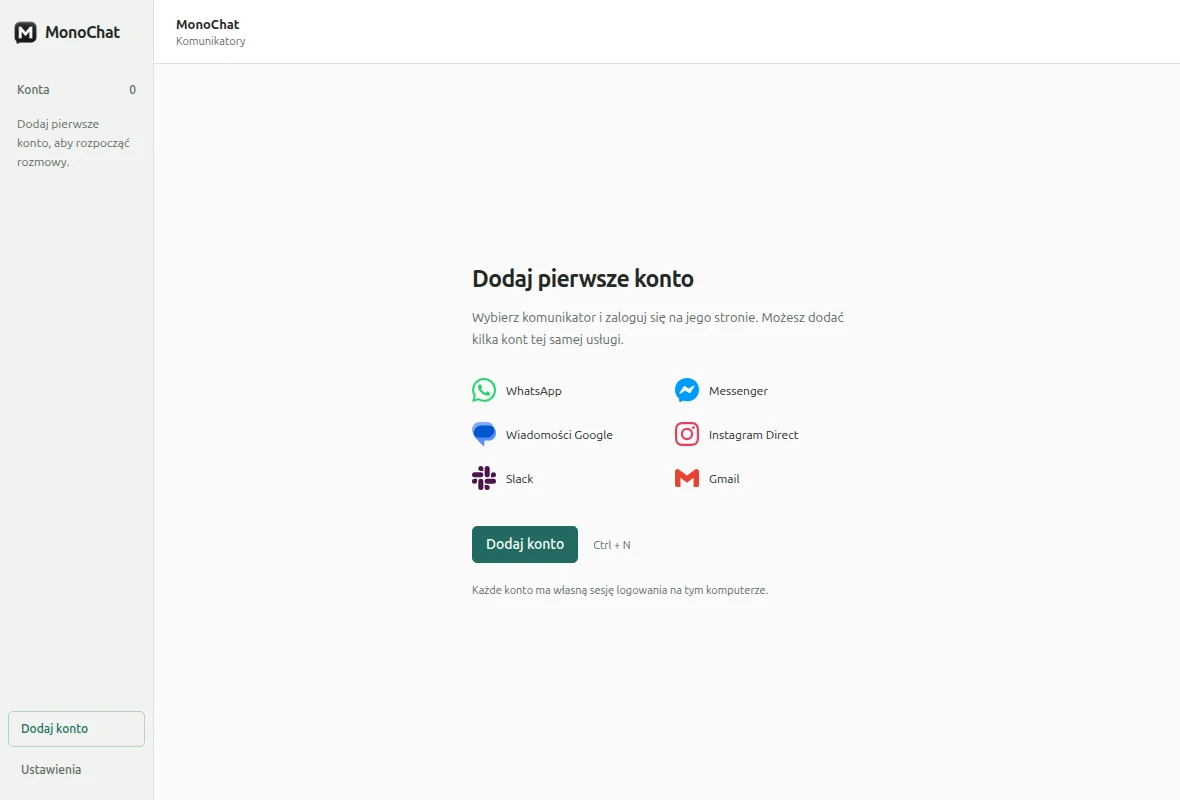Click the Instagram Direct label
The image size is (1180, 800).
(x=753, y=434)
